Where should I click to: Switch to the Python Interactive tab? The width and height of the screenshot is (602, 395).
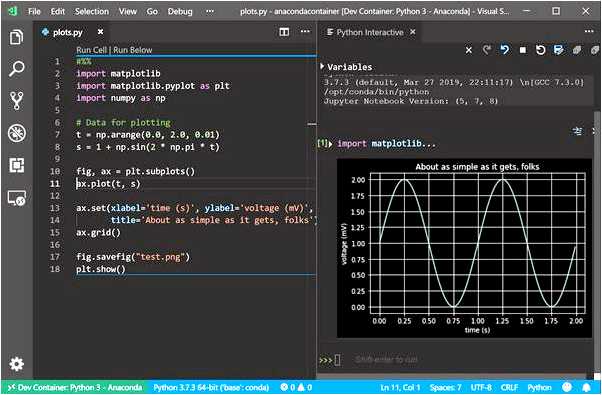coord(370,32)
